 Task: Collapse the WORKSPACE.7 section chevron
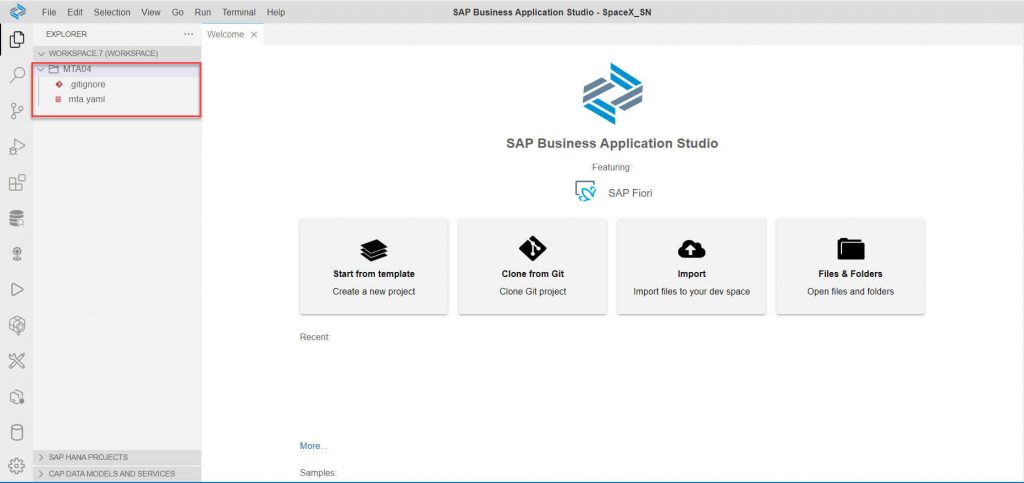click(42, 54)
